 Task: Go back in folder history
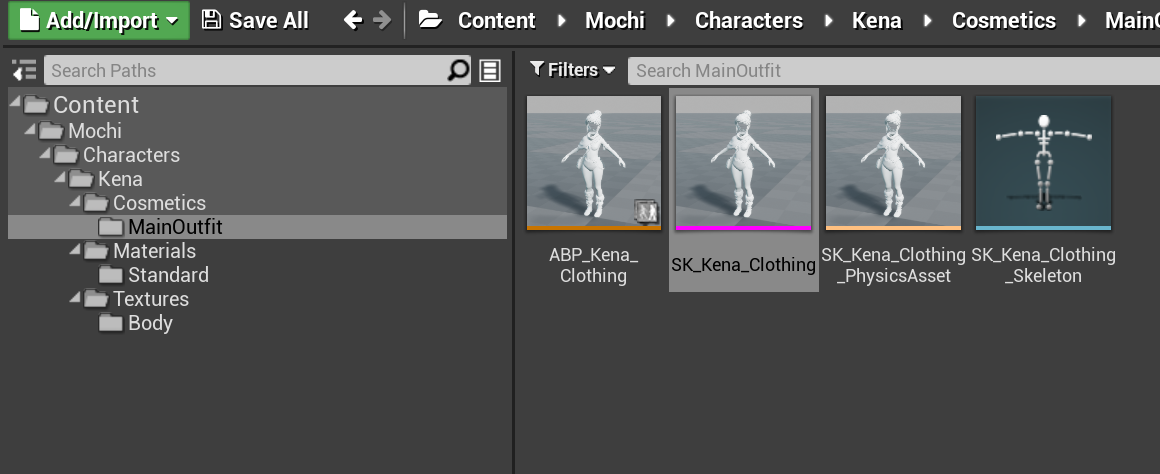pos(353,20)
